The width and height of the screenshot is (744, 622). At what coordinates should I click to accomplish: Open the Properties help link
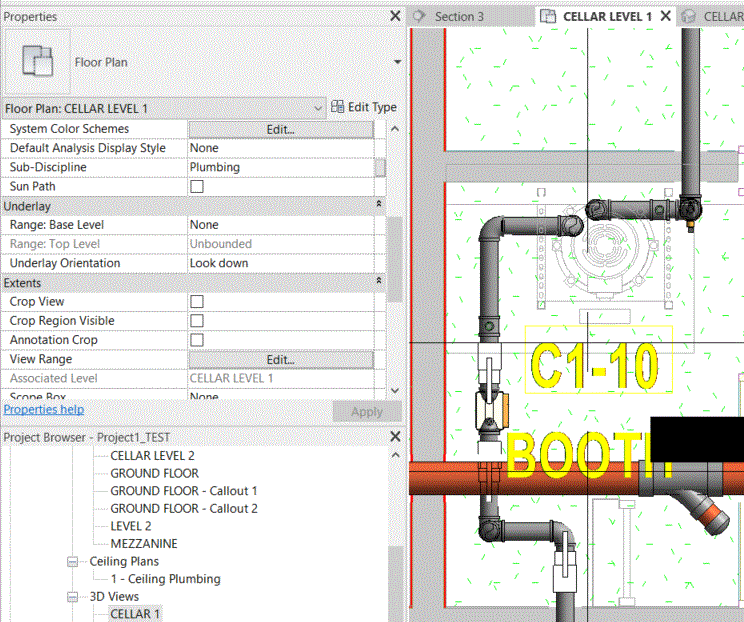point(44,410)
